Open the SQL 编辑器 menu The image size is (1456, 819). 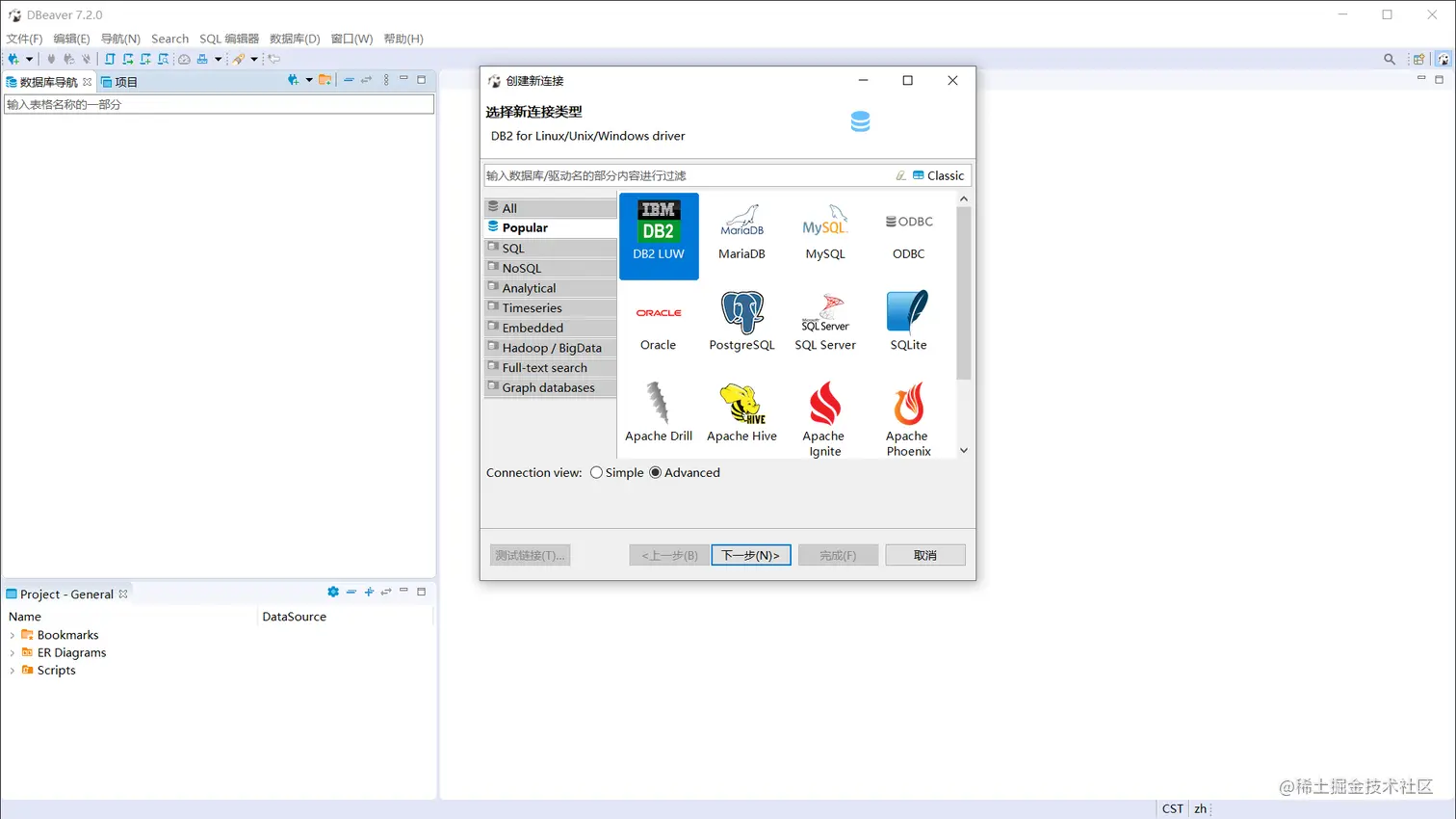(229, 39)
